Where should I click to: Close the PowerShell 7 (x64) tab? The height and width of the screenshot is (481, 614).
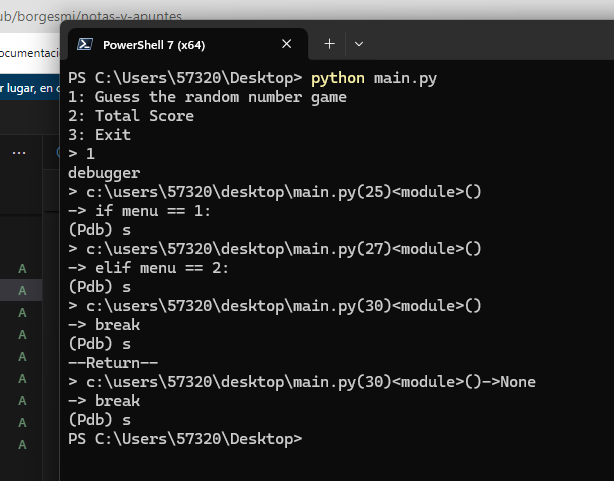(287, 44)
